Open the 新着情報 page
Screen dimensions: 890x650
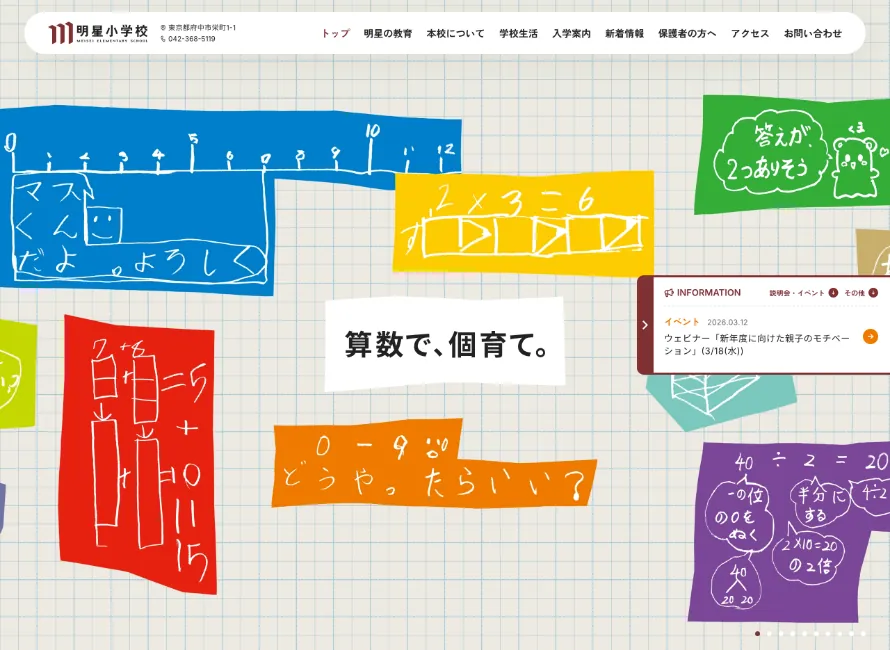click(624, 33)
